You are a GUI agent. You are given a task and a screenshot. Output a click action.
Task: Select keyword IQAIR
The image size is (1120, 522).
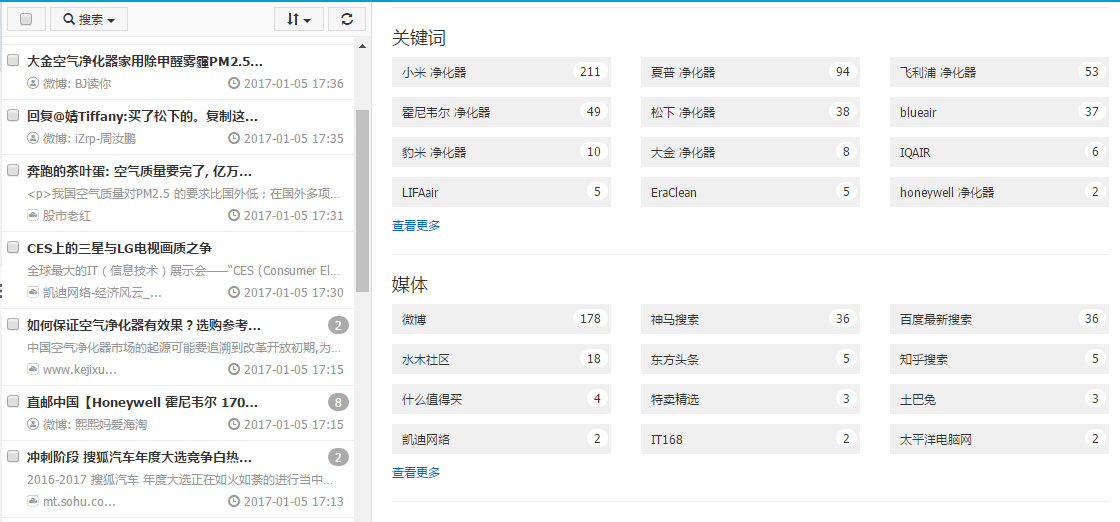tap(999, 152)
